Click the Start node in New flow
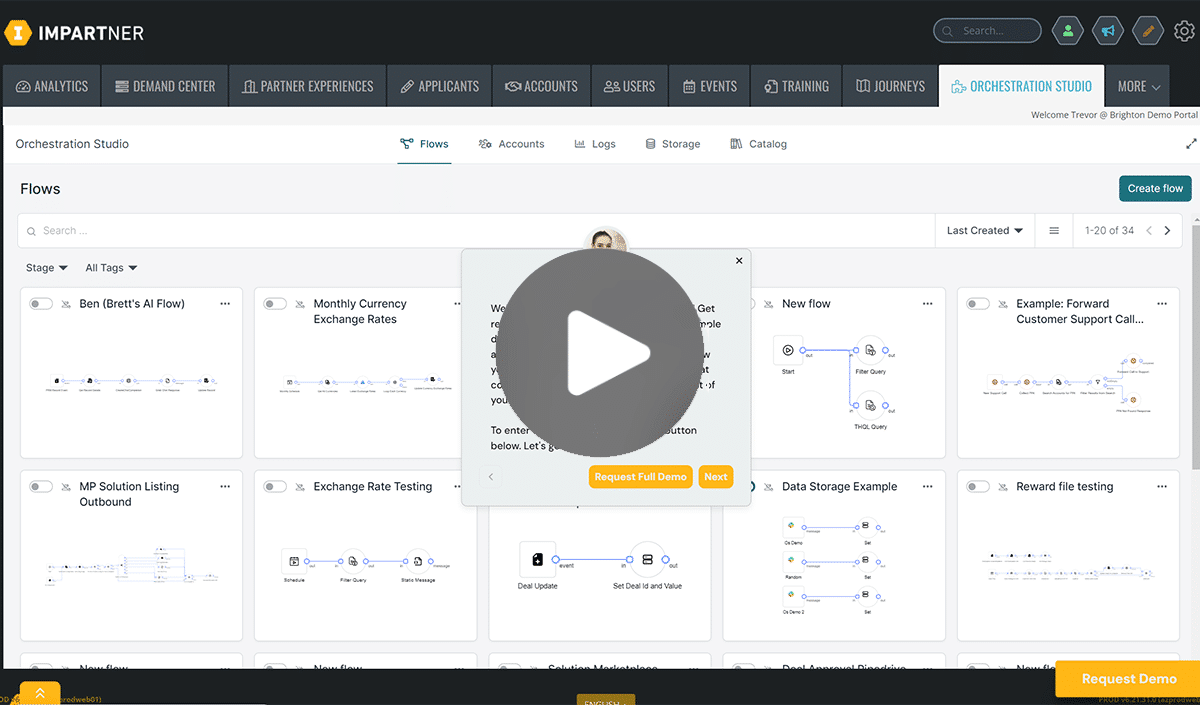 pos(788,351)
